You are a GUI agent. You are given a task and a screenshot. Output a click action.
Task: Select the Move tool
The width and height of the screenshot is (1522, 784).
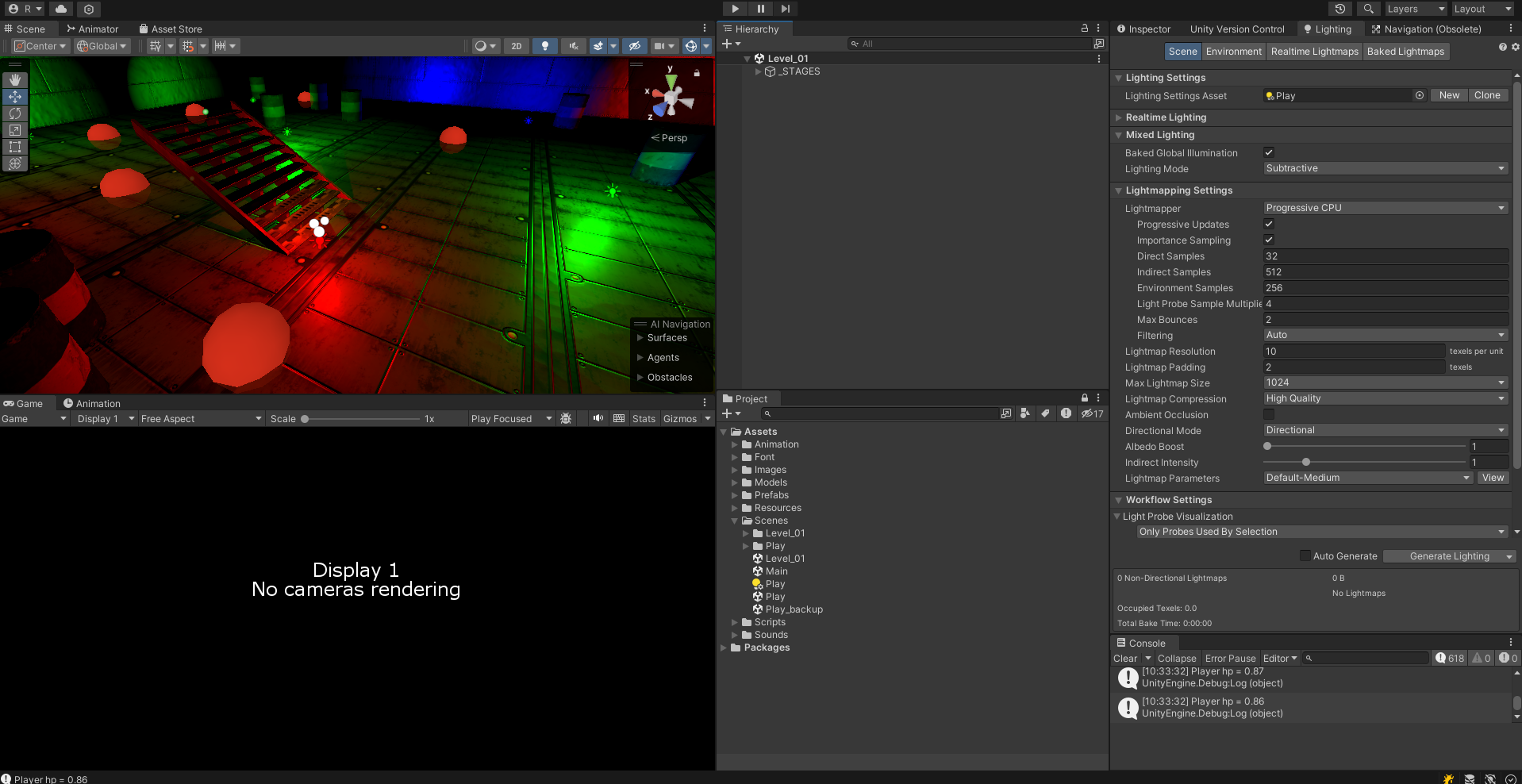pyautogui.click(x=15, y=96)
